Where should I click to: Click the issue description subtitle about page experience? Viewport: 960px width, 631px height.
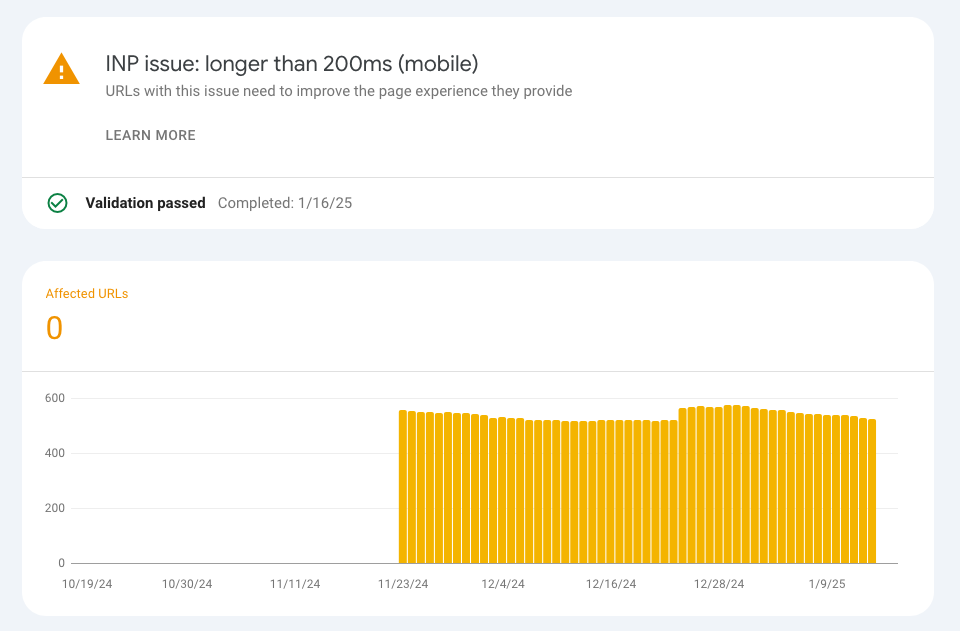pyautogui.click(x=339, y=91)
